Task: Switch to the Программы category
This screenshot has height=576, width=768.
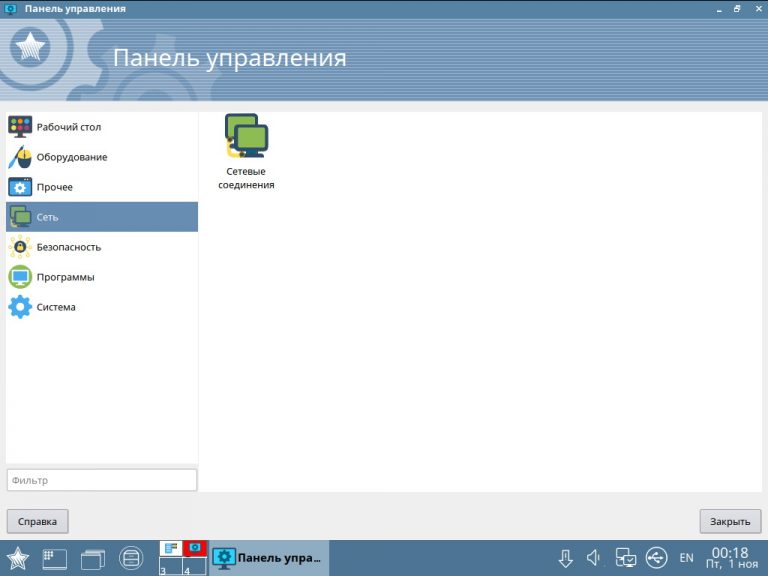Action: [x=102, y=277]
